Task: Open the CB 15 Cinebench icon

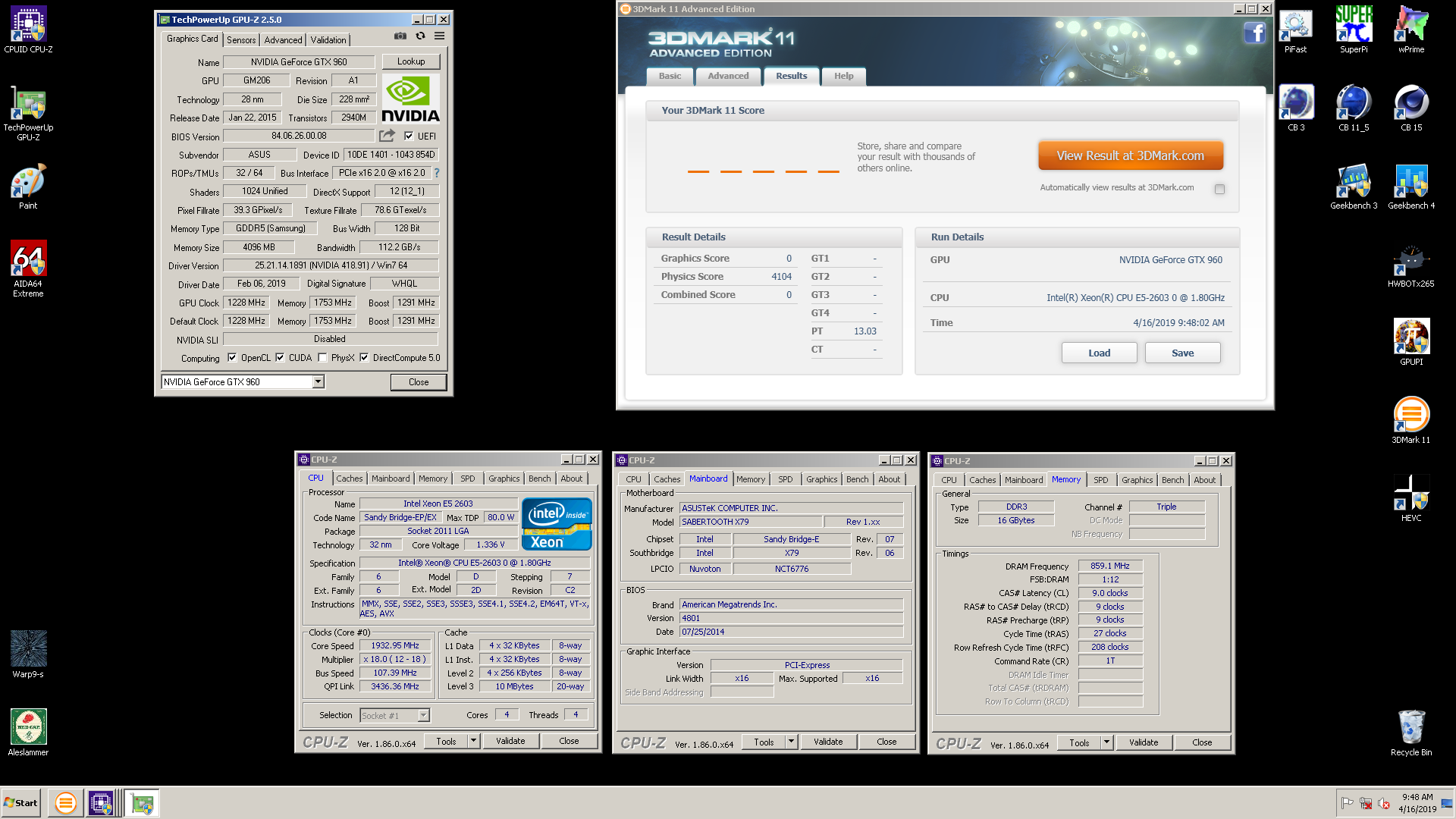Action: tap(1410, 108)
